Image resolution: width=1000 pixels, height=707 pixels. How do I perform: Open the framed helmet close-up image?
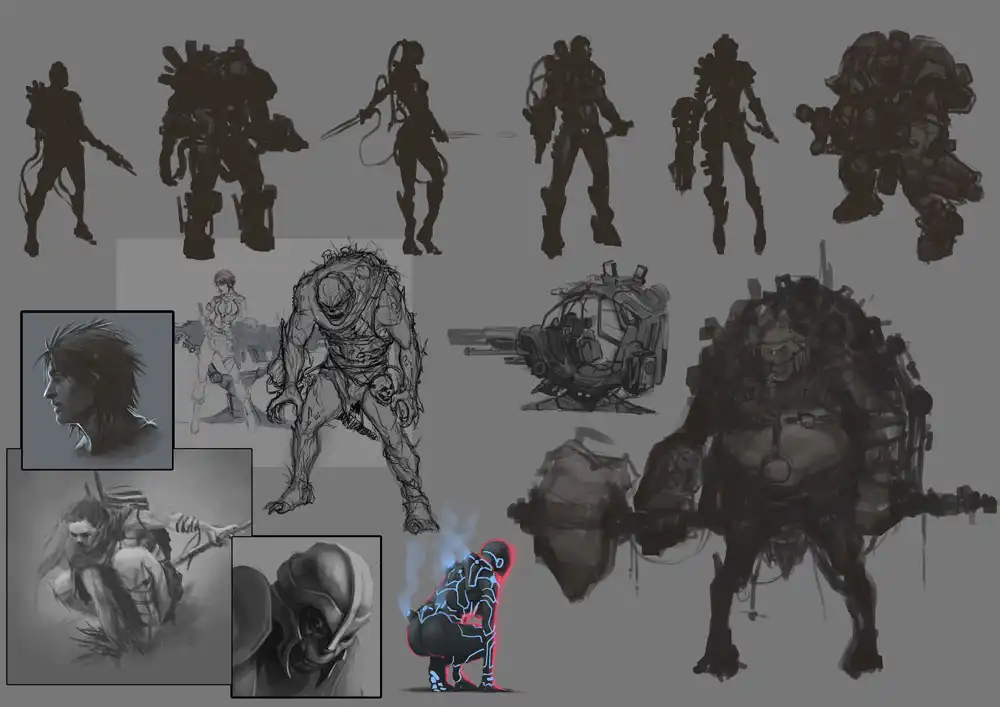(305, 615)
